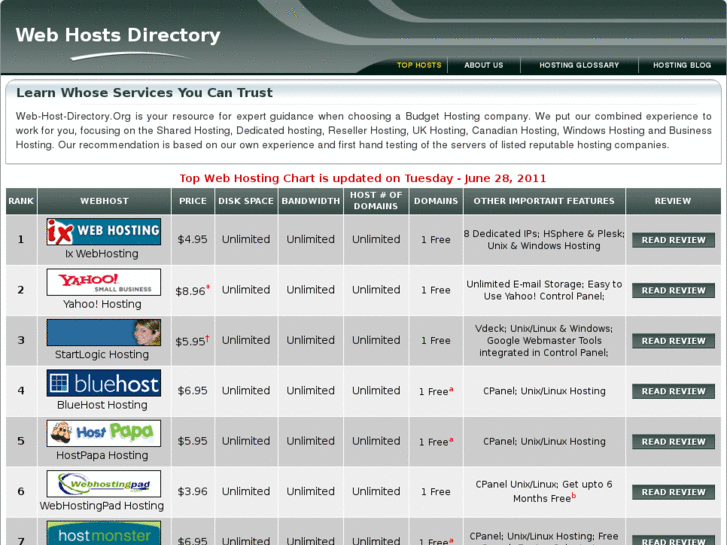Click the Ix Web Hosting logo
This screenshot has height=545, width=727.
pyautogui.click(x=104, y=231)
